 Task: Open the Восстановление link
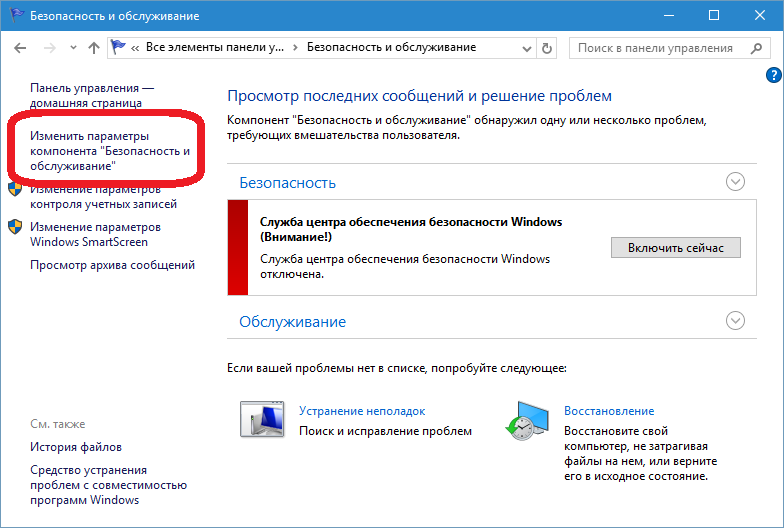pos(609,411)
